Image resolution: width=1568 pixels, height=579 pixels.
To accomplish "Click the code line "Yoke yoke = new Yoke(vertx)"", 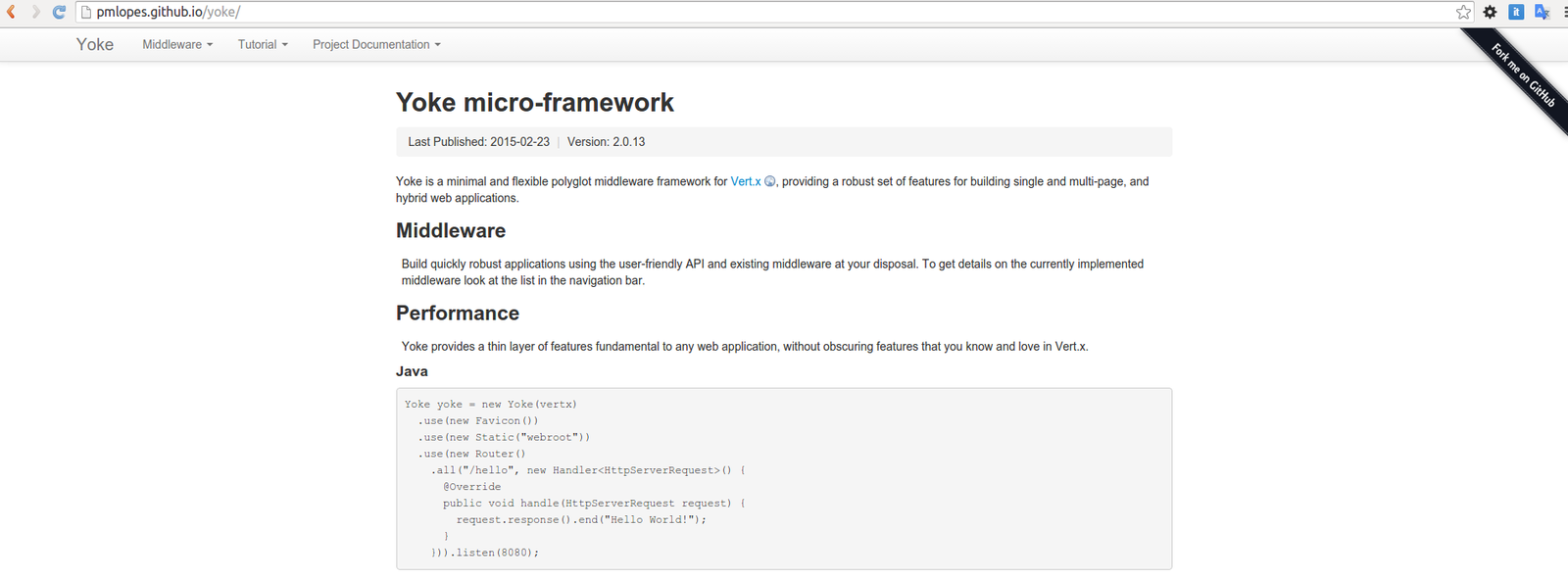I will coord(491,404).
